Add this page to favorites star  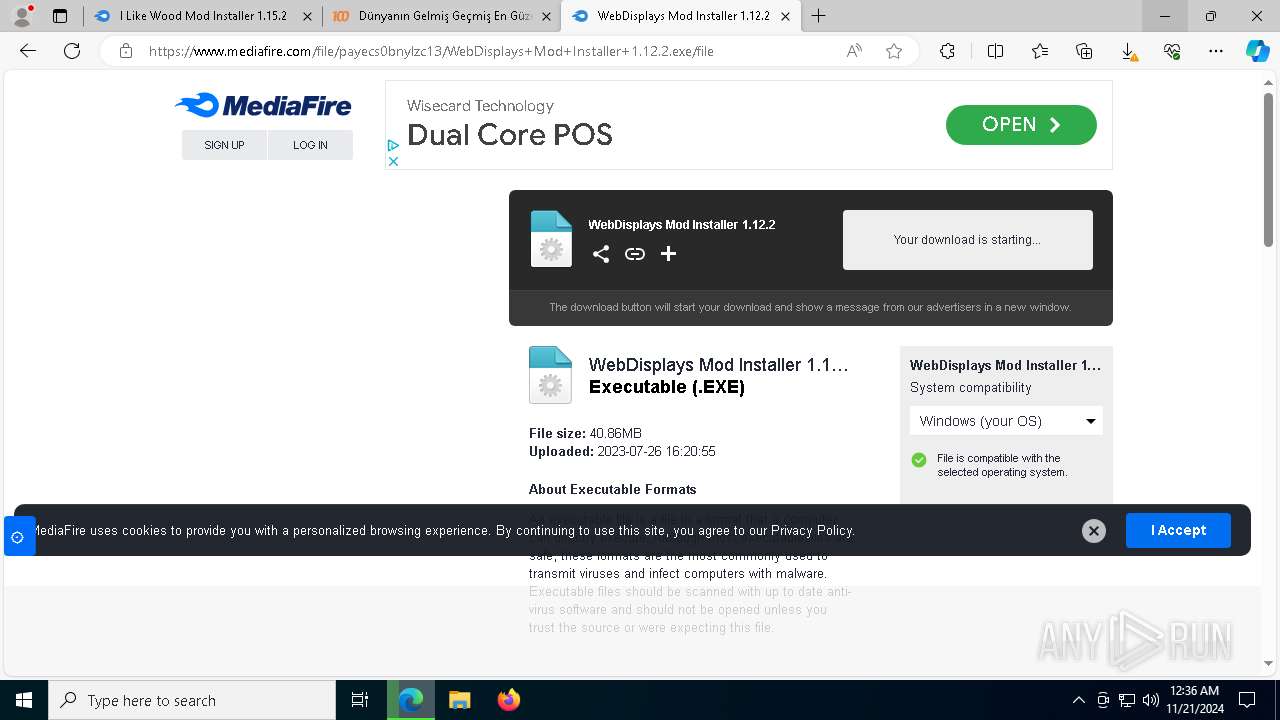pos(894,51)
